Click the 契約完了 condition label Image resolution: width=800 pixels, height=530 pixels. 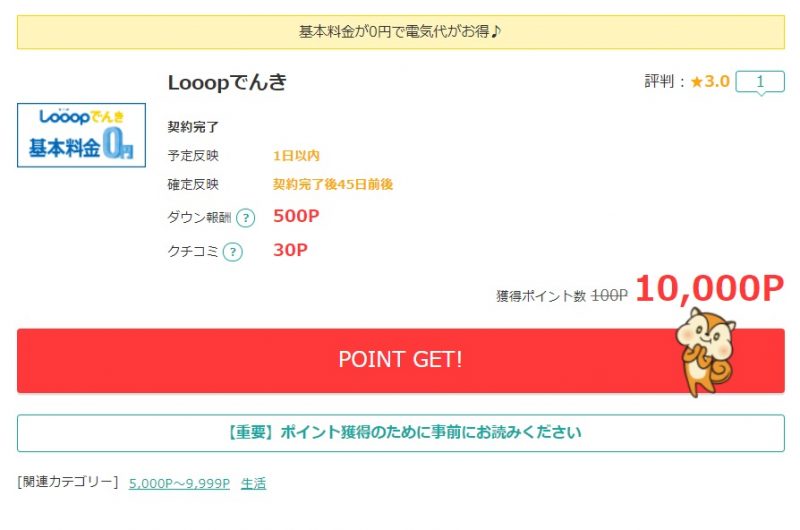[193, 127]
